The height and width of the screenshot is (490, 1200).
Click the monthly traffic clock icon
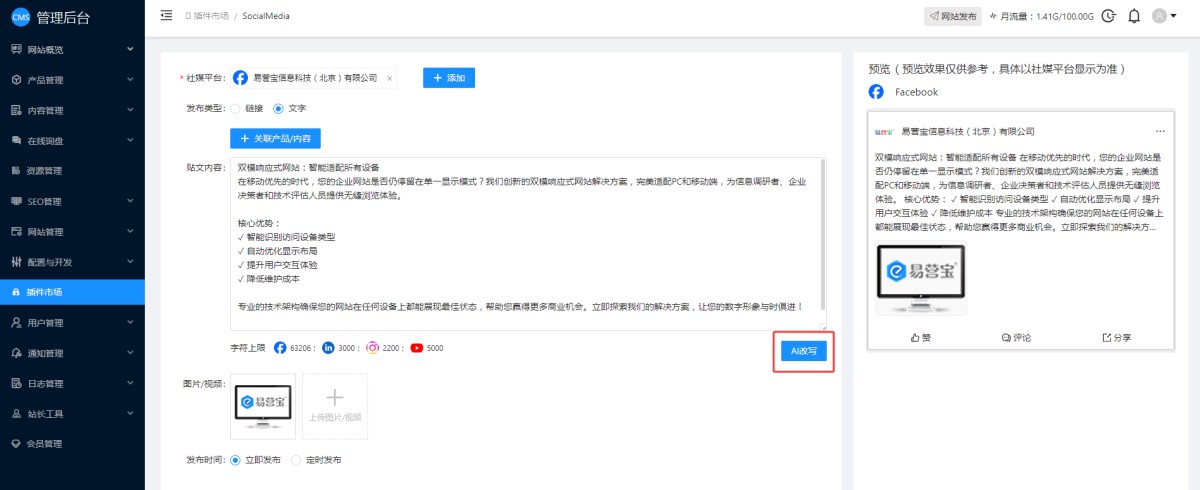pos(1107,16)
